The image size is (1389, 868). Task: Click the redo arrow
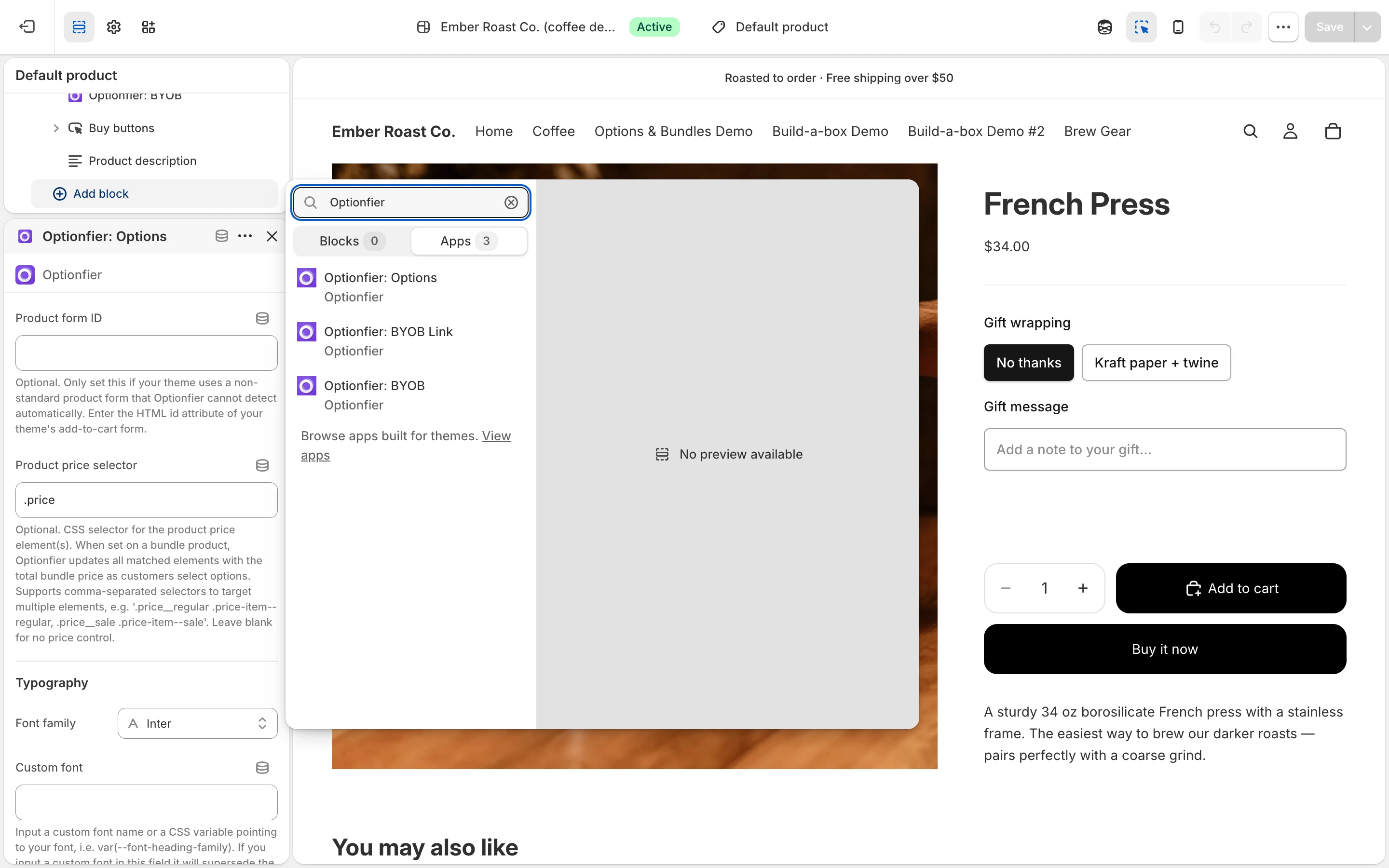1246,27
